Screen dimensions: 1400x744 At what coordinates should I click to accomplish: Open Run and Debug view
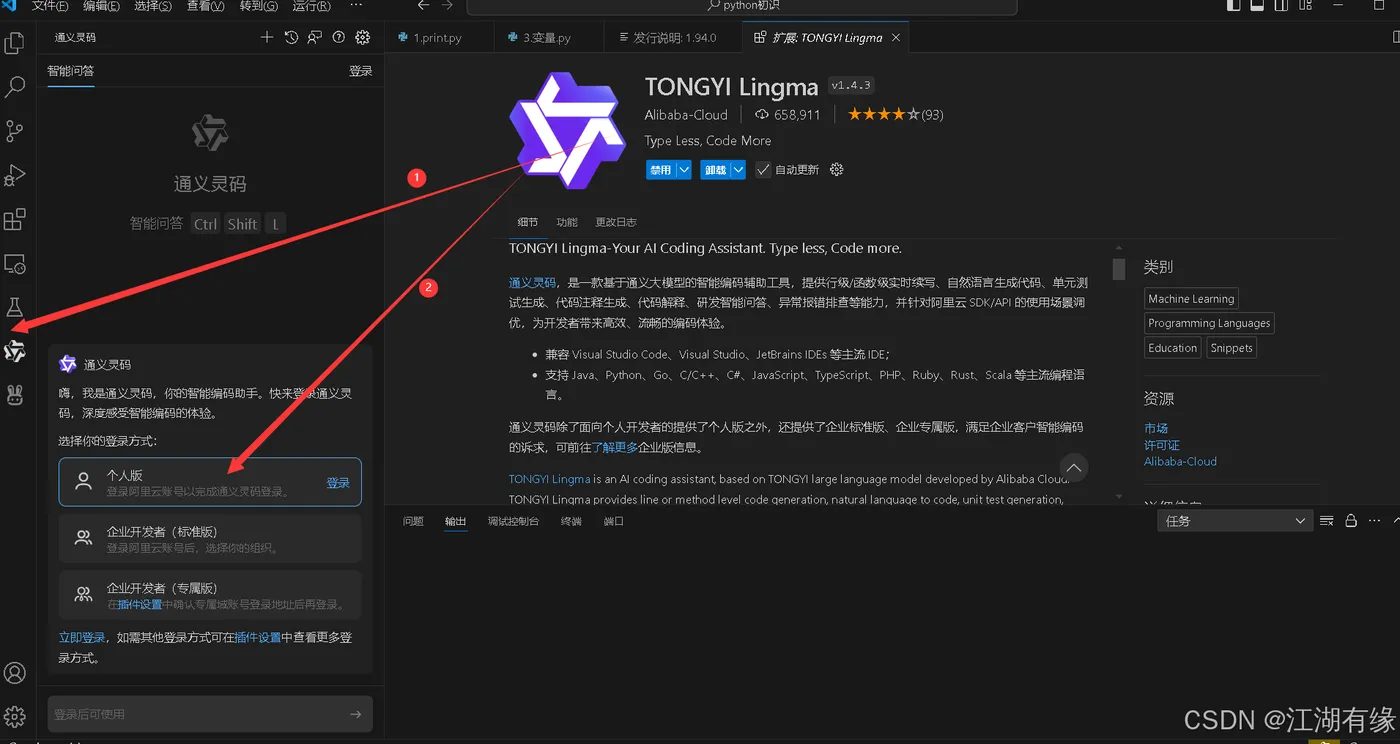pyautogui.click(x=15, y=175)
